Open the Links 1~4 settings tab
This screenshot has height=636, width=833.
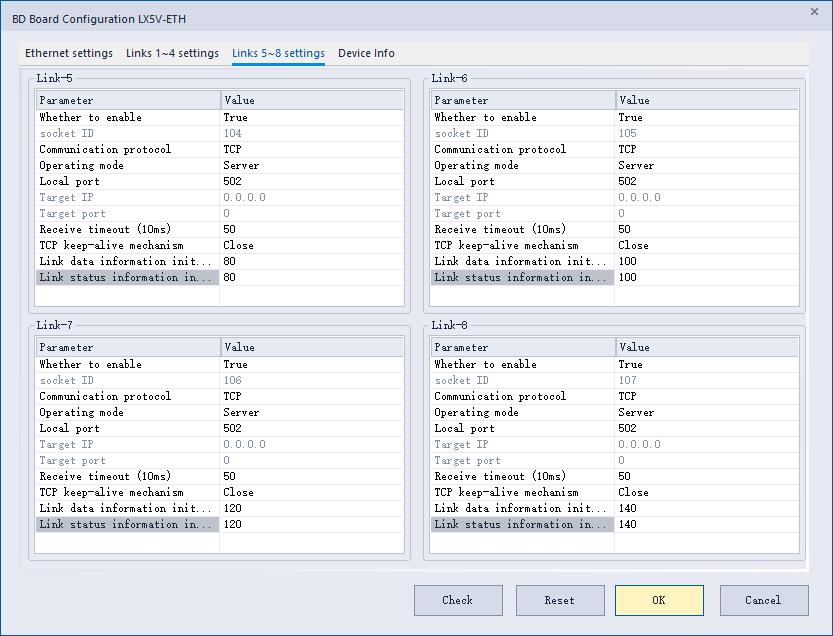(x=172, y=53)
